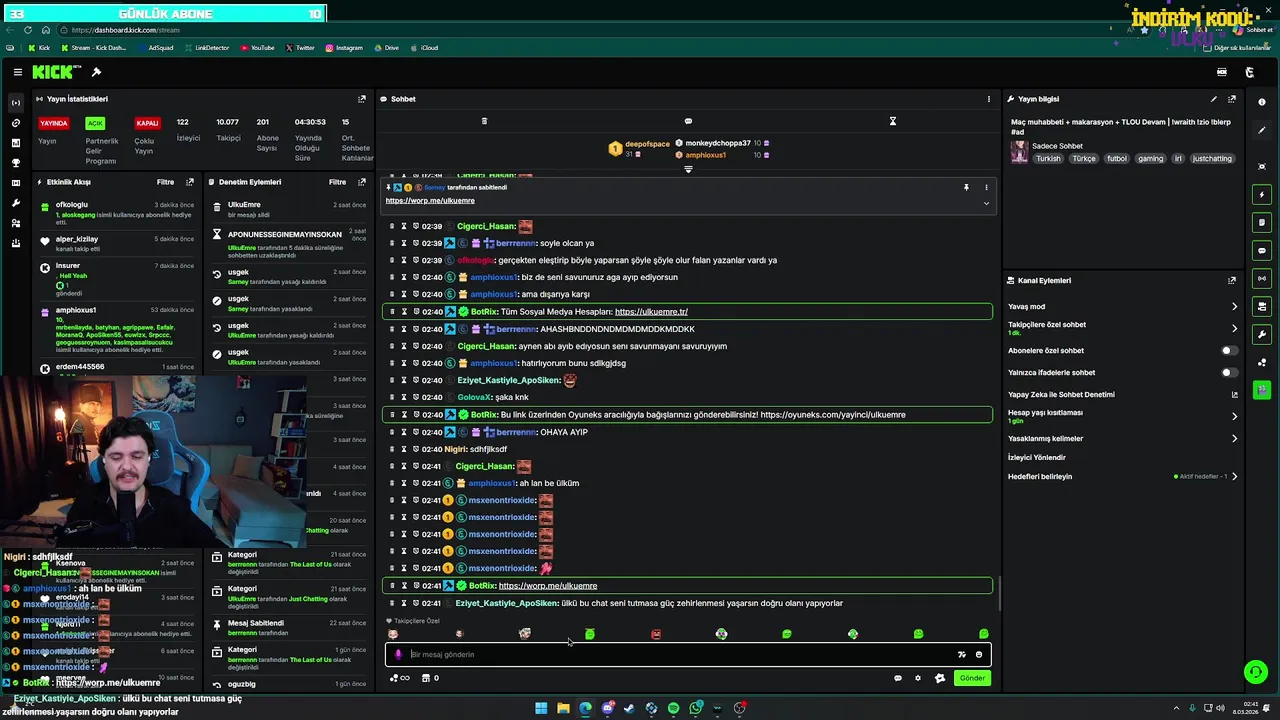Pop out the Yayın bilgisi panel
Screen dimensions: 1280x720
(1232, 99)
